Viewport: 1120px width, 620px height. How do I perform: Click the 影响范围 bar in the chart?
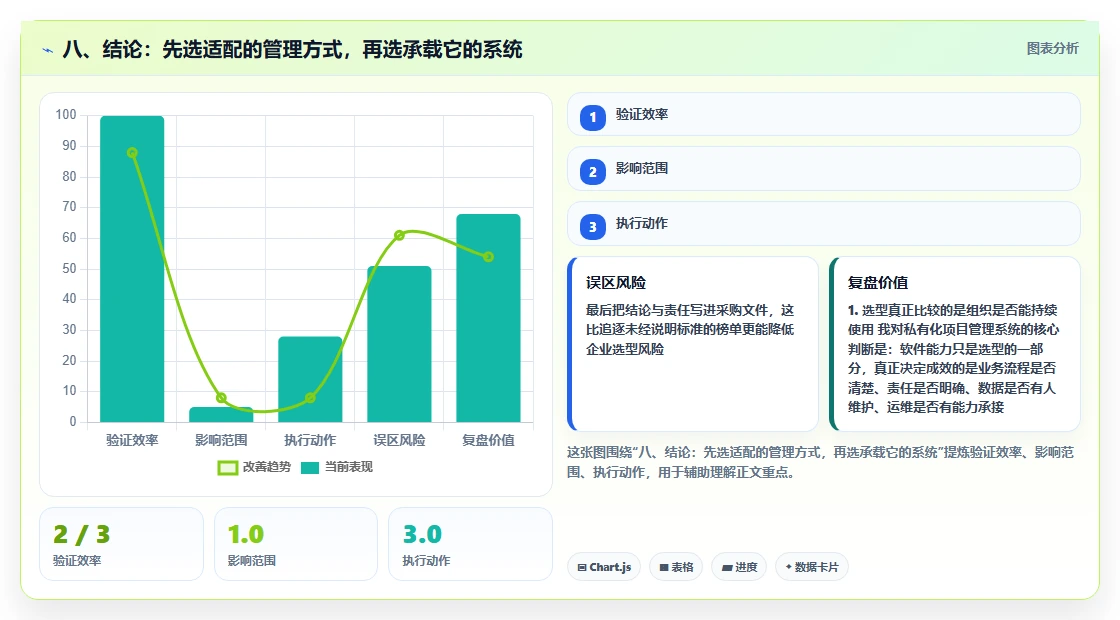221,414
